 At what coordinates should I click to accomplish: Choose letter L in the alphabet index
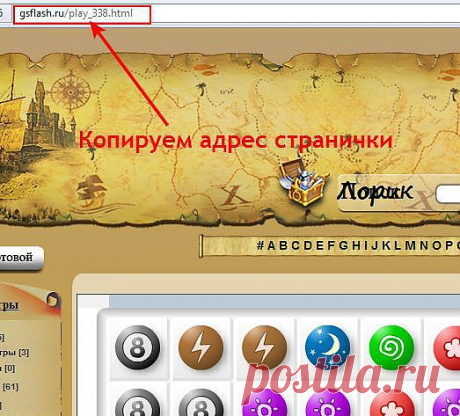pos(398,246)
